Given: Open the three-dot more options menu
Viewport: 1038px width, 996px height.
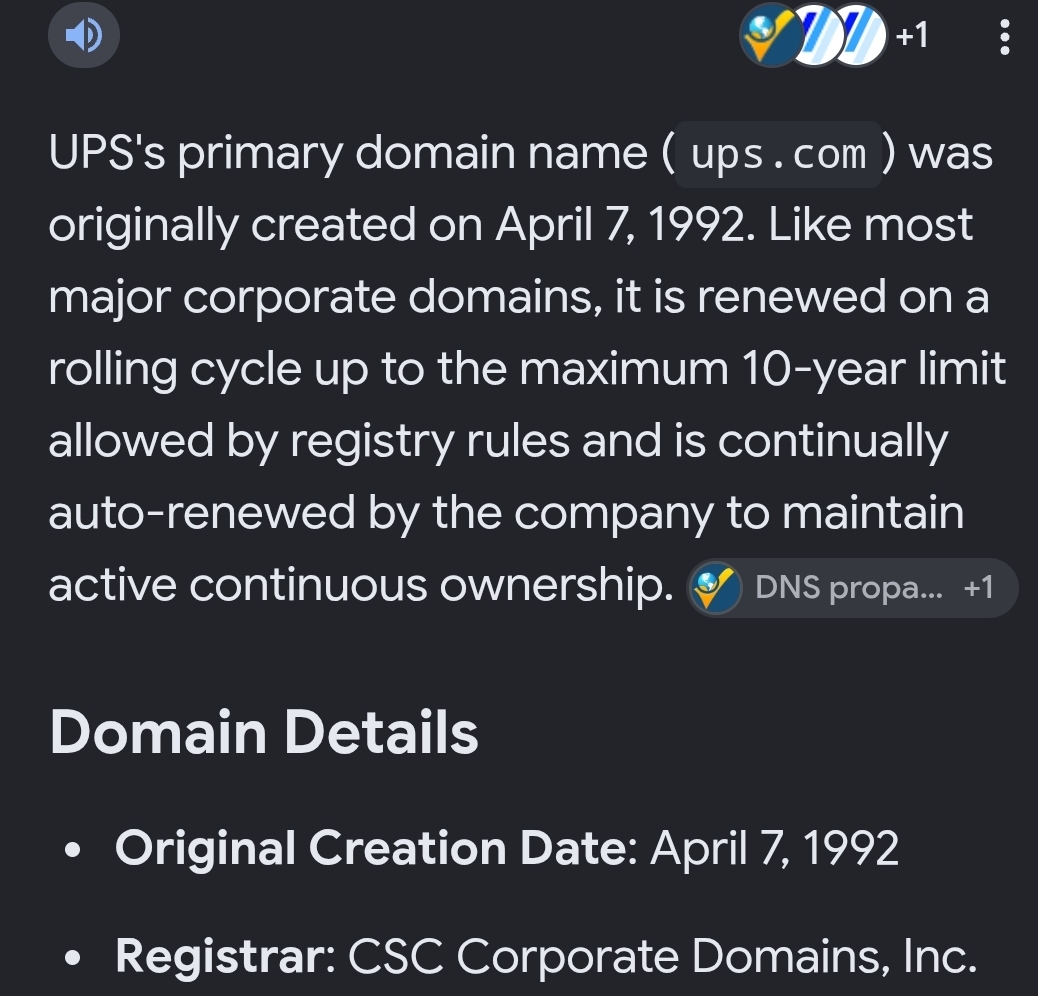Looking at the screenshot, I should [1004, 36].
